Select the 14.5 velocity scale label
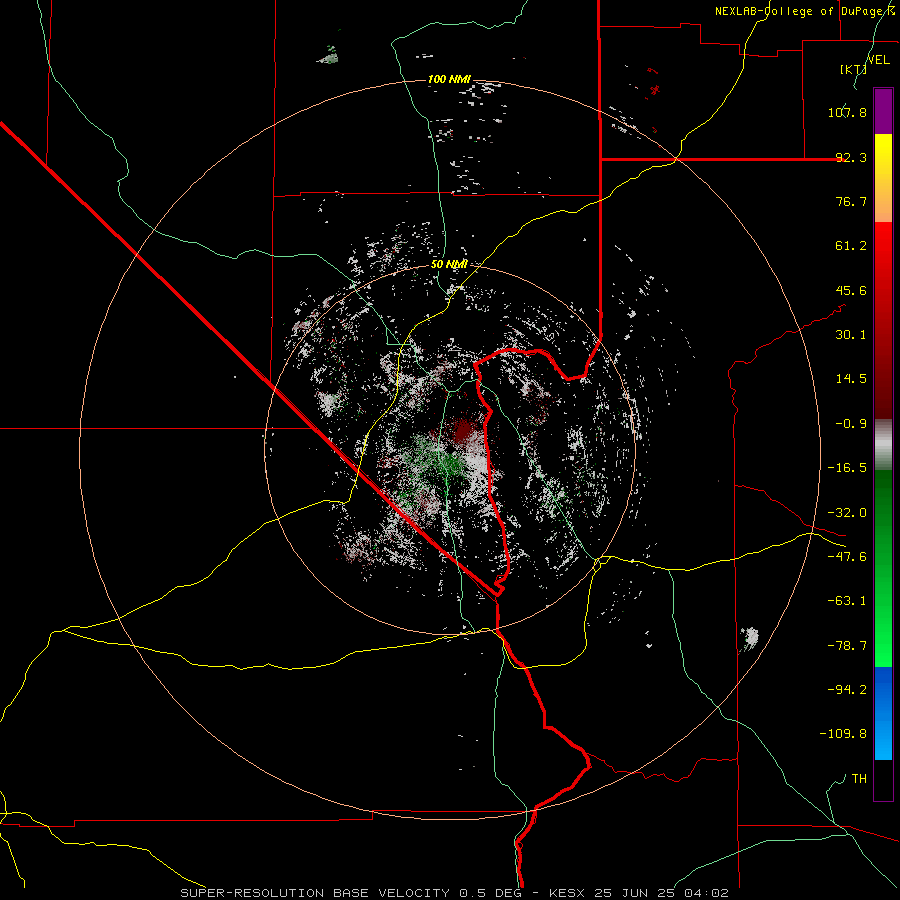 click(851, 379)
